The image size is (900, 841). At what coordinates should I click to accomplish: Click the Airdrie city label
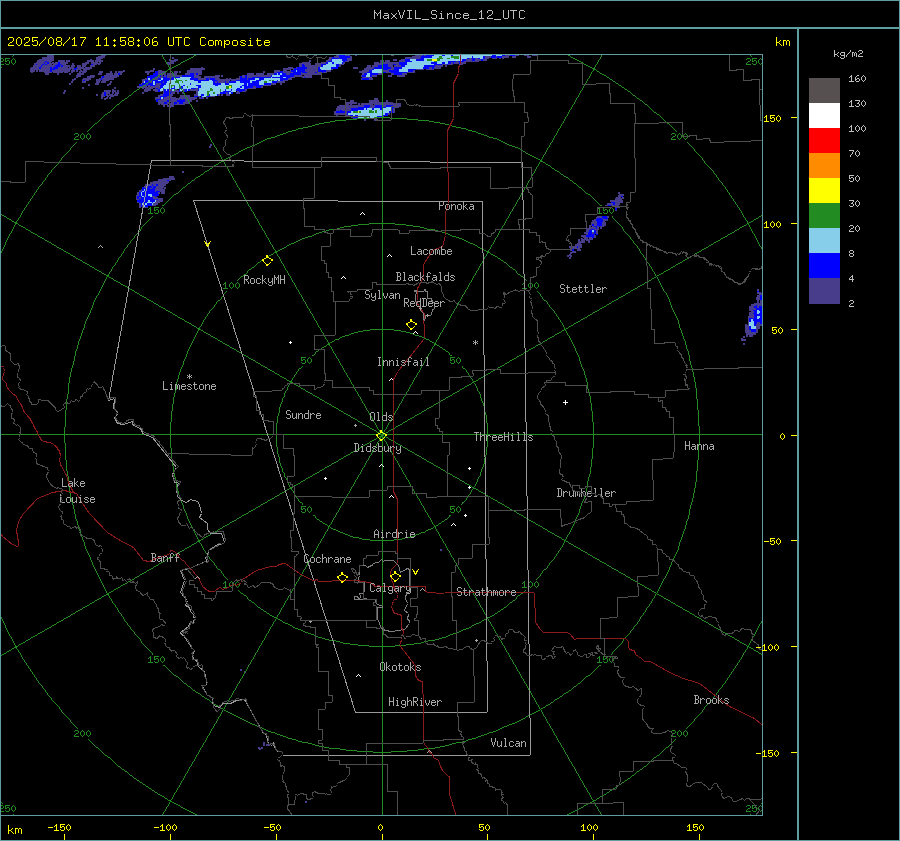(394, 534)
